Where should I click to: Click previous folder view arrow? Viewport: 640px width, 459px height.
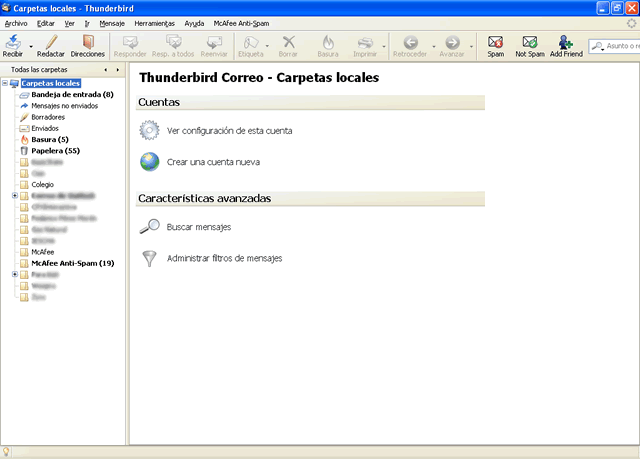click(106, 70)
